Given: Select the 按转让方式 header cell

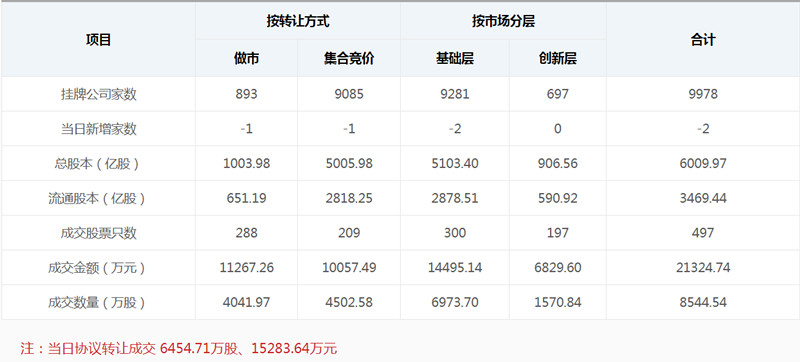Looking at the screenshot, I should pos(297,21).
